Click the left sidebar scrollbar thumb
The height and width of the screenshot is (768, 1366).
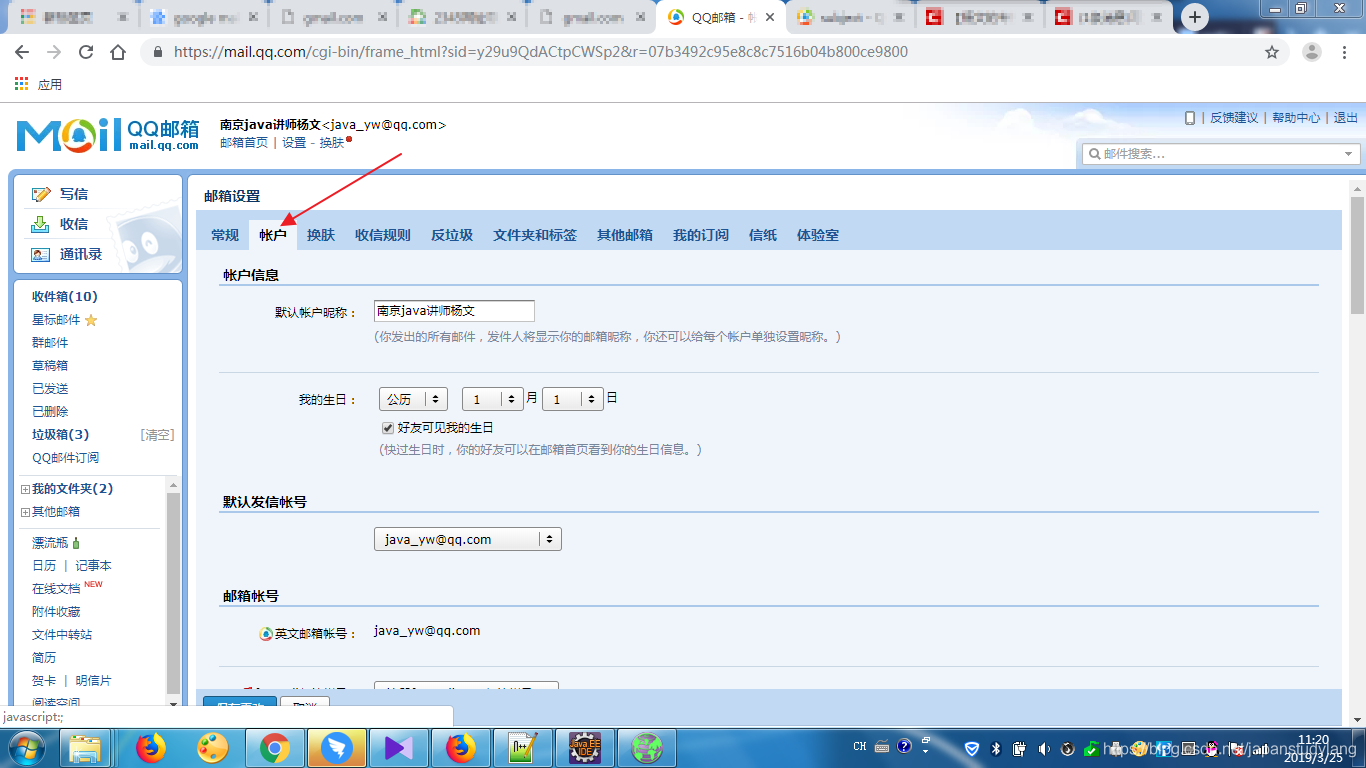[174, 594]
